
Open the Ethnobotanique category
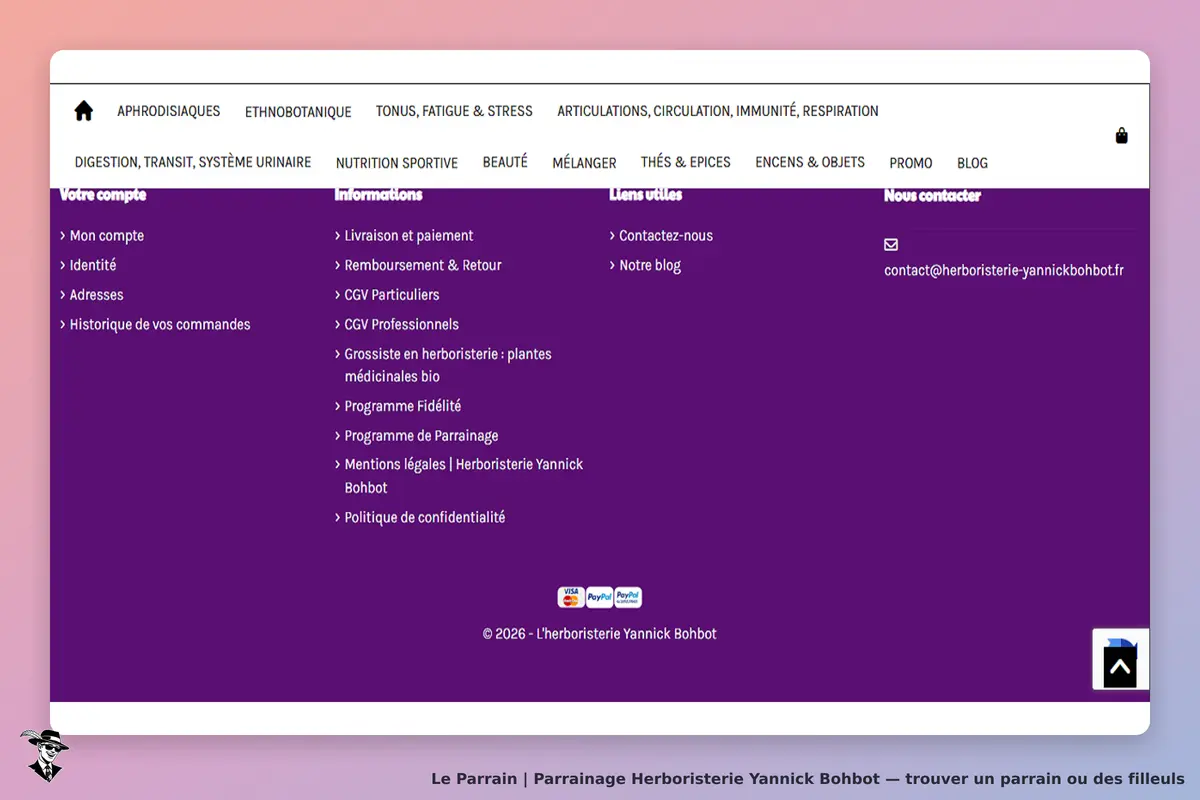pos(298,112)
